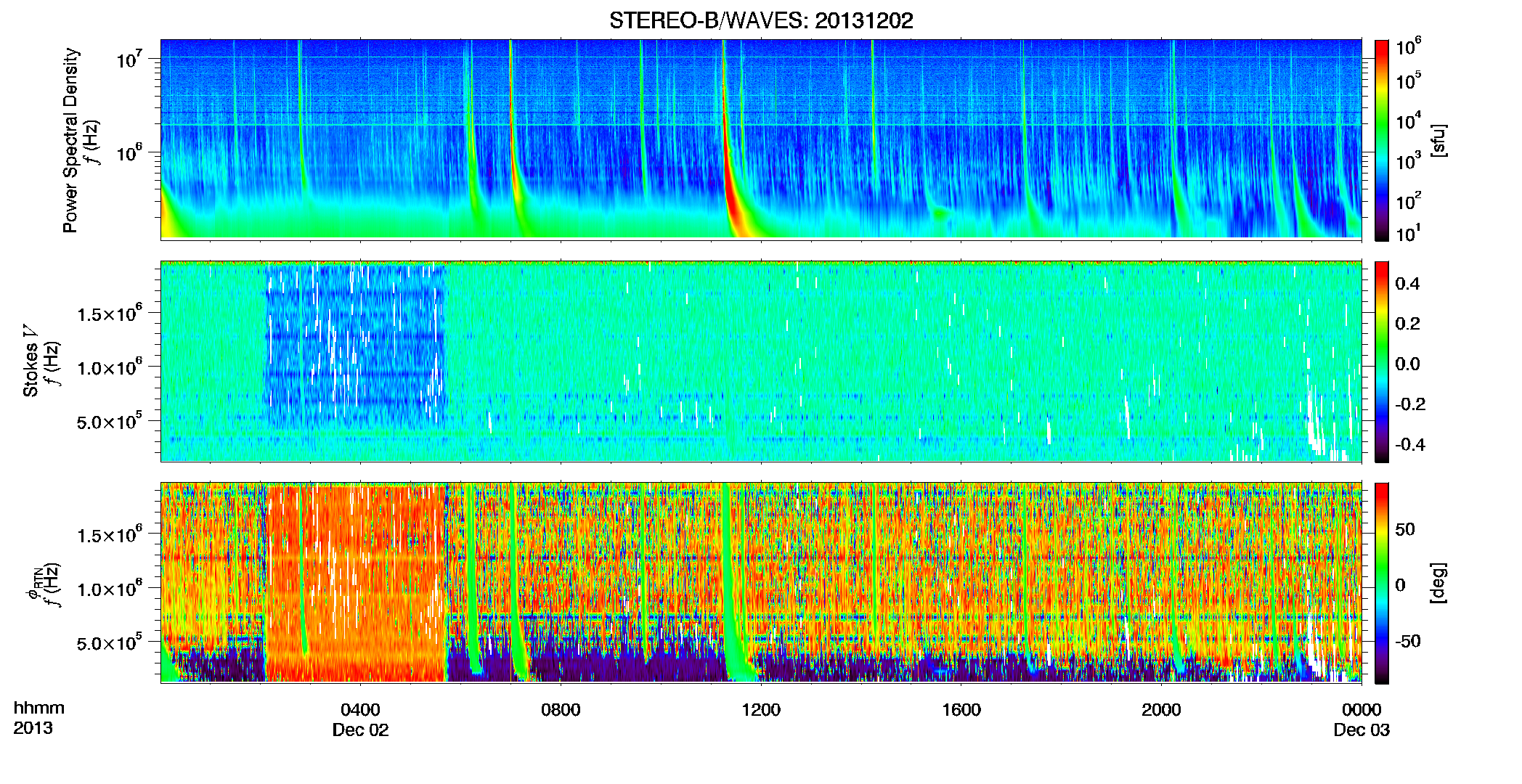
Task: Click the 2000 time tick label
Action: pos(1161,709)
